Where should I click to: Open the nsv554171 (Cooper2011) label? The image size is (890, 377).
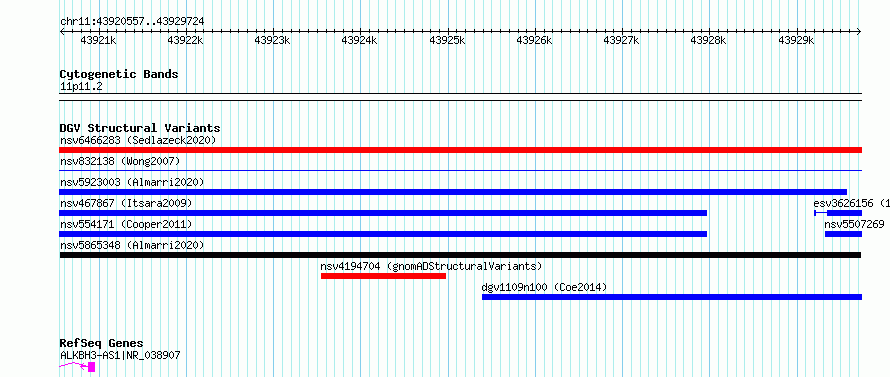126,224
